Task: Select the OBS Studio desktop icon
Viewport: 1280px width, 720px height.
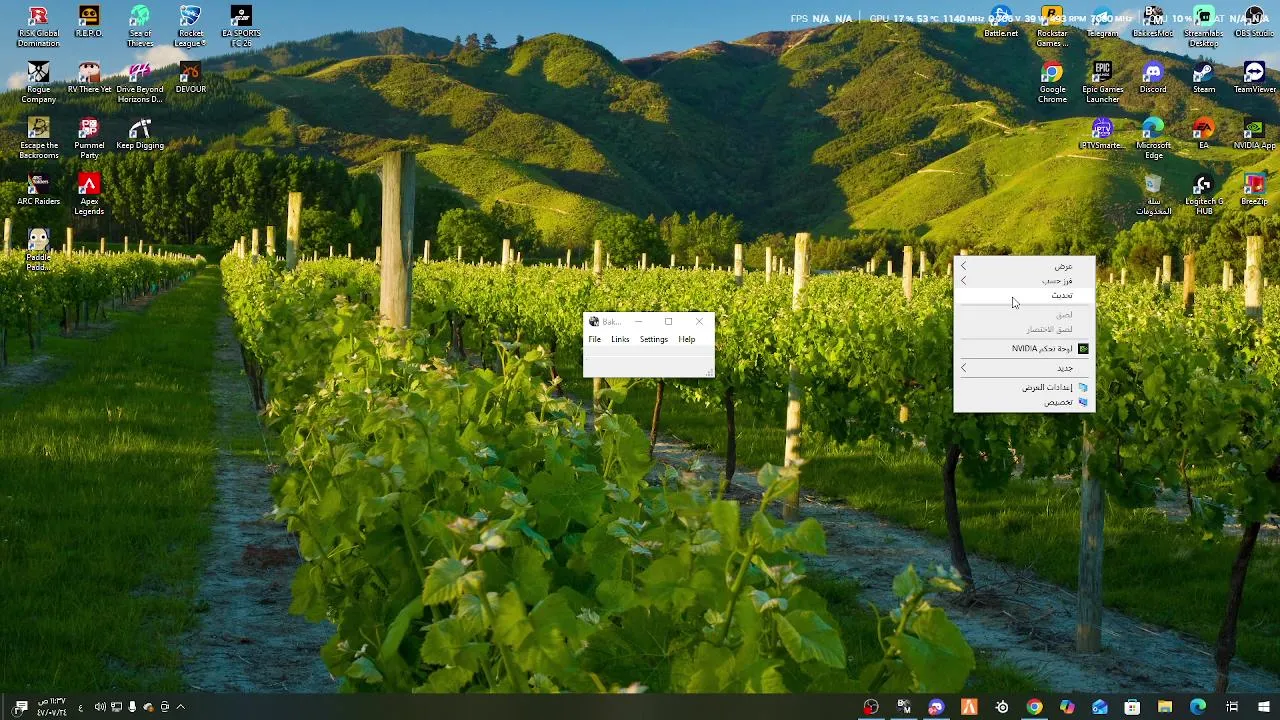Action: (x=1254, y=23)
